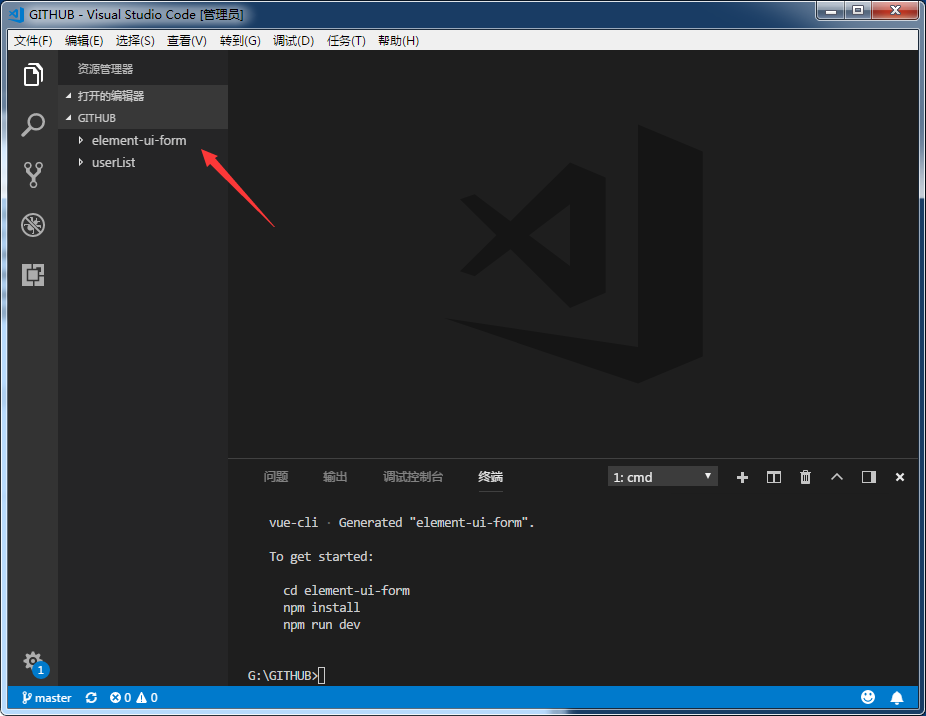Close the Visual Studio Code window

point(895,11)
